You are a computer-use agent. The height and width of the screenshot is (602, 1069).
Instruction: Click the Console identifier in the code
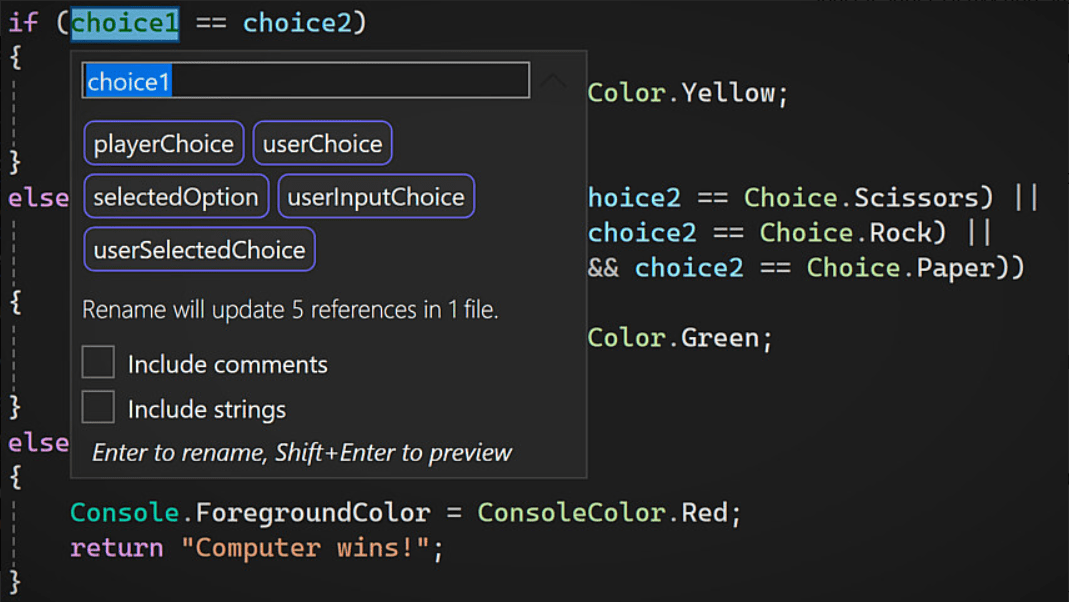(123, 512)
